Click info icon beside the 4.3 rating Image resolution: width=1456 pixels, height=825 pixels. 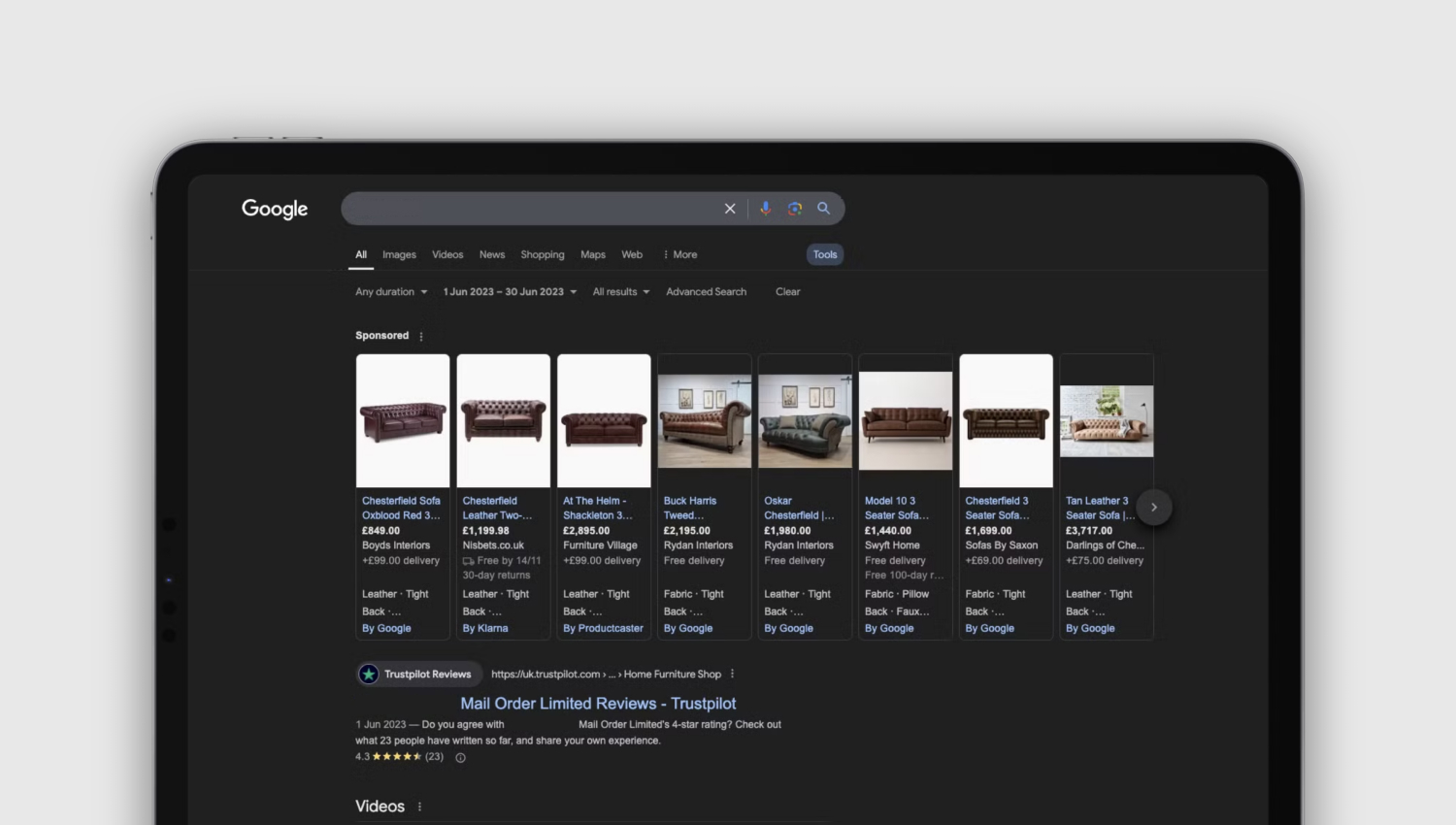click(461, 758)
